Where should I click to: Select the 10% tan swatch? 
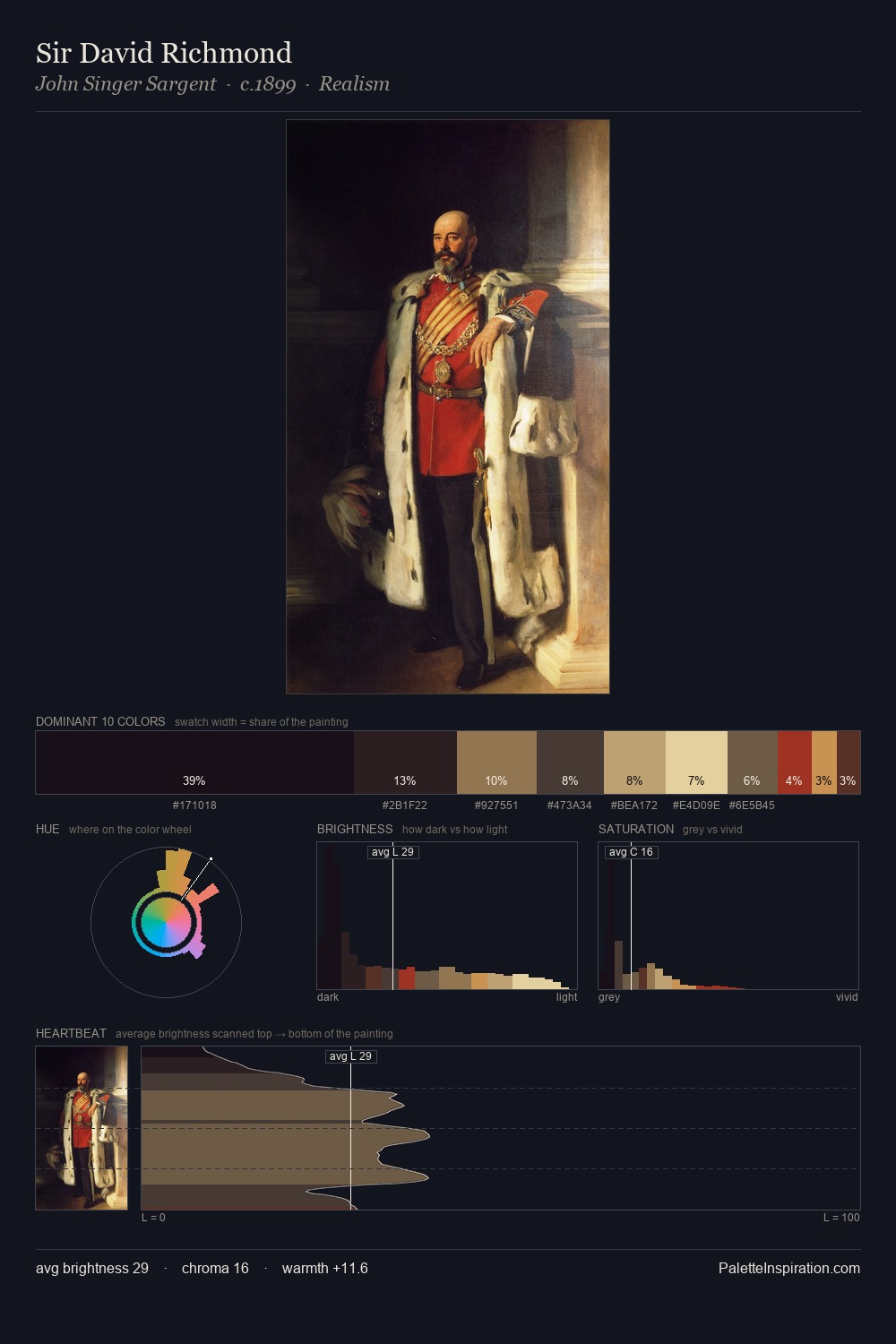click(x=496, y=762)
